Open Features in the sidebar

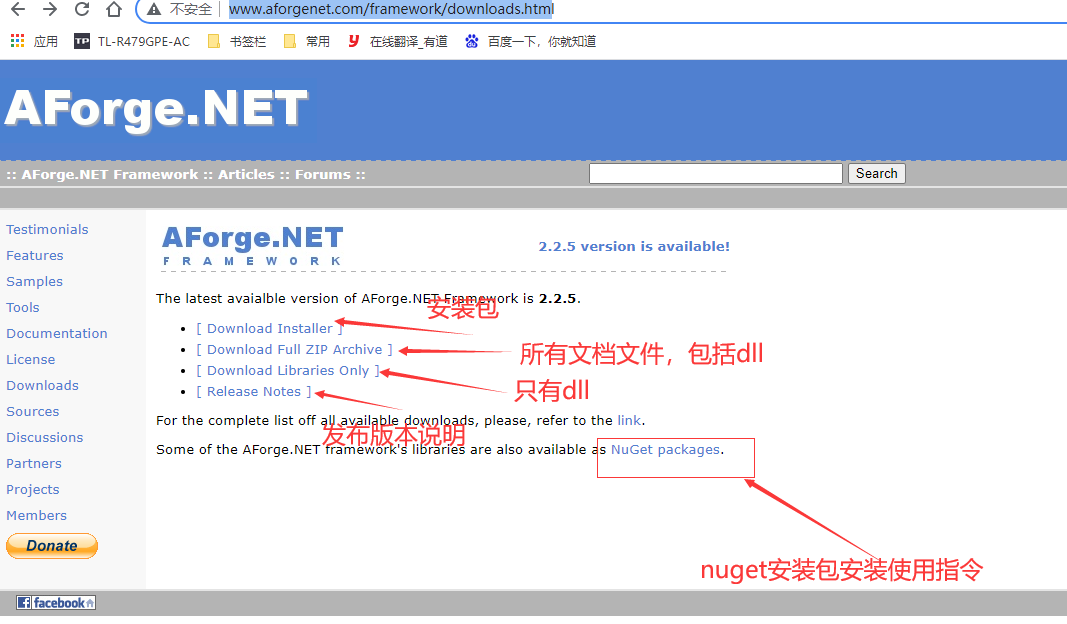click(x=35, y=255)
